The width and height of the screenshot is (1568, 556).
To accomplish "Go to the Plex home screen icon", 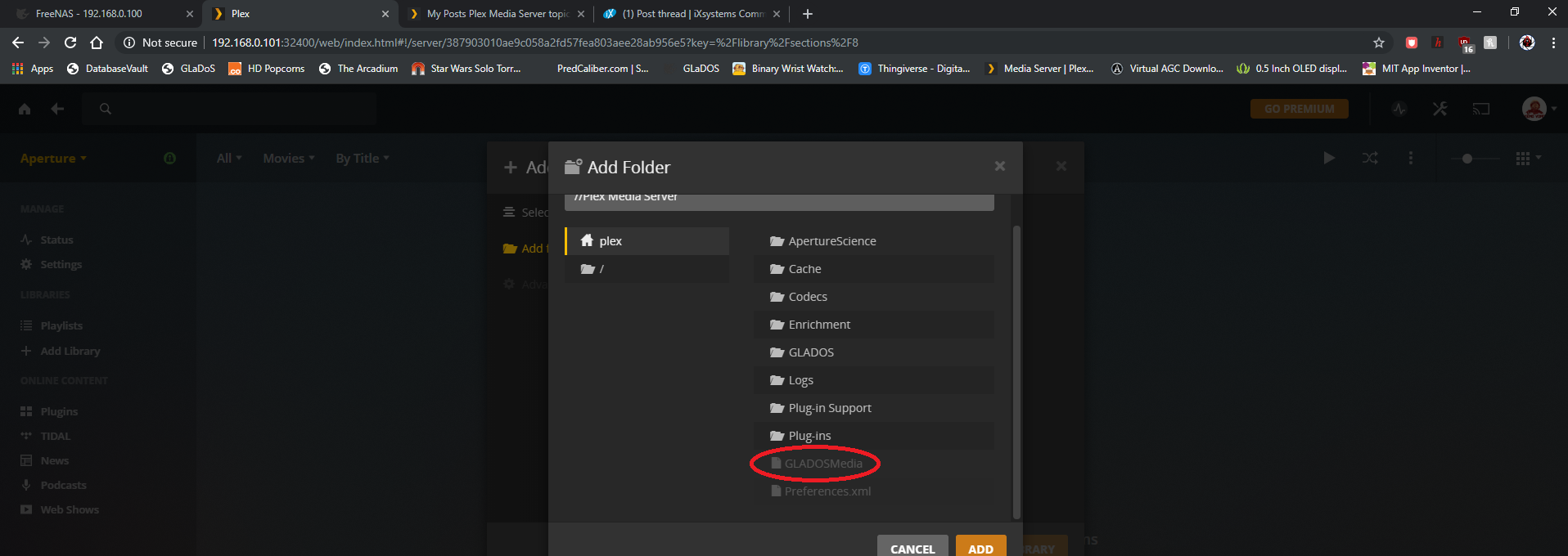I will (25, 109).
